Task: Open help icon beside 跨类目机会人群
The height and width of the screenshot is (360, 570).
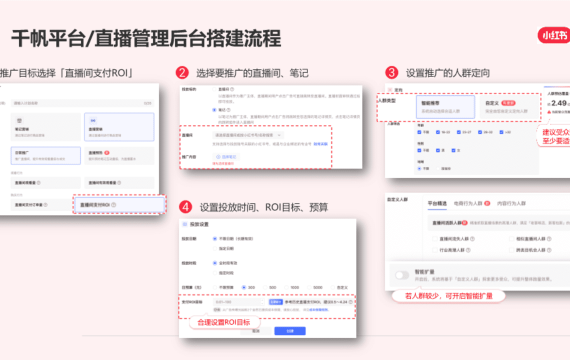Action: pos(549,250)
